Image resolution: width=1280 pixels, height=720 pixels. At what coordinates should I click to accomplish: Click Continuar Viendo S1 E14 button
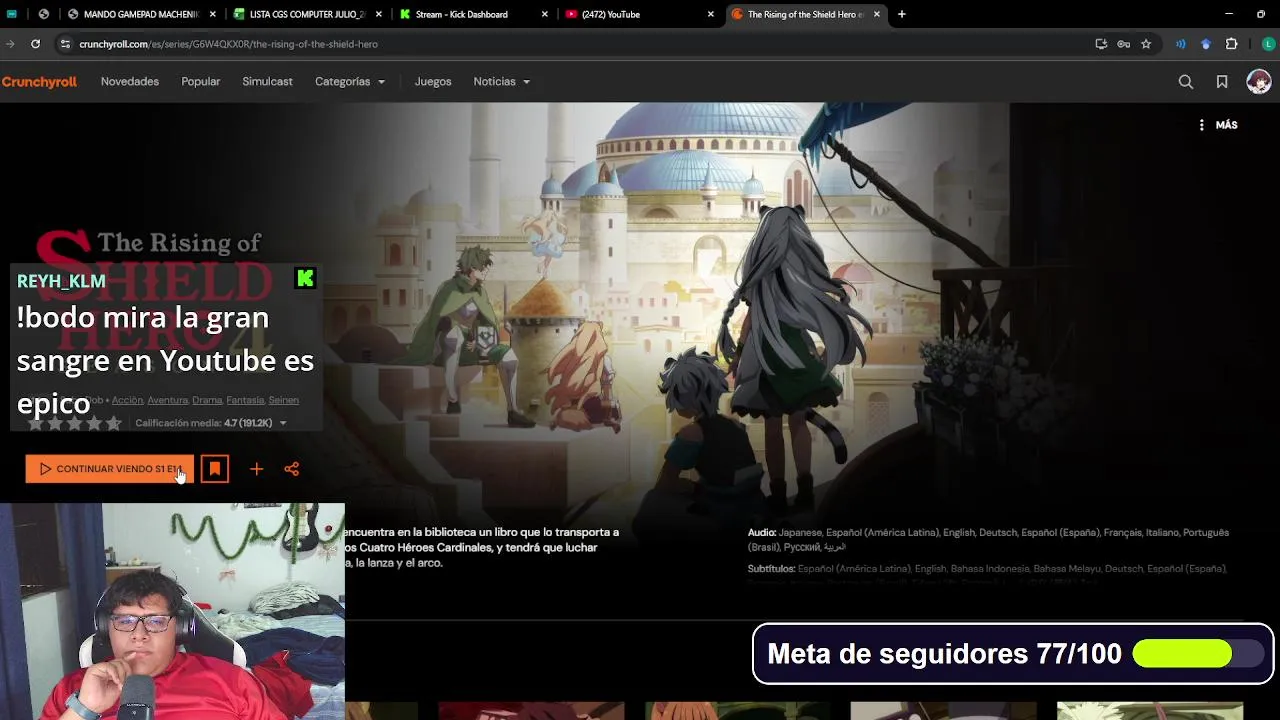[109, 469]
